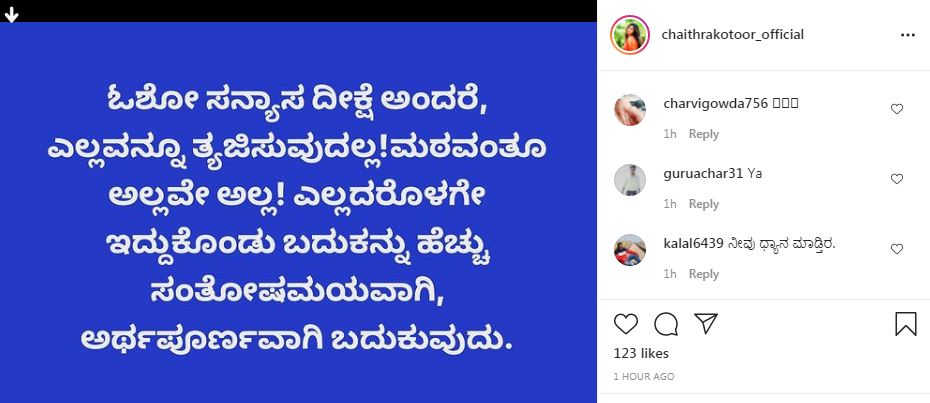Like guruachar31's comment
This screenshot has height=403, width=930.
coord(897,179)
